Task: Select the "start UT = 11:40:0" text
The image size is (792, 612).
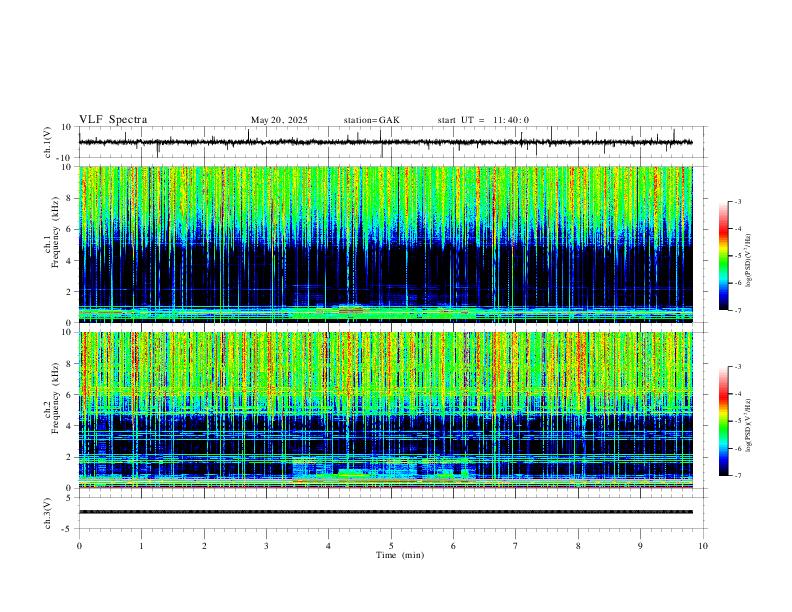Action: (x=483, y=120)
